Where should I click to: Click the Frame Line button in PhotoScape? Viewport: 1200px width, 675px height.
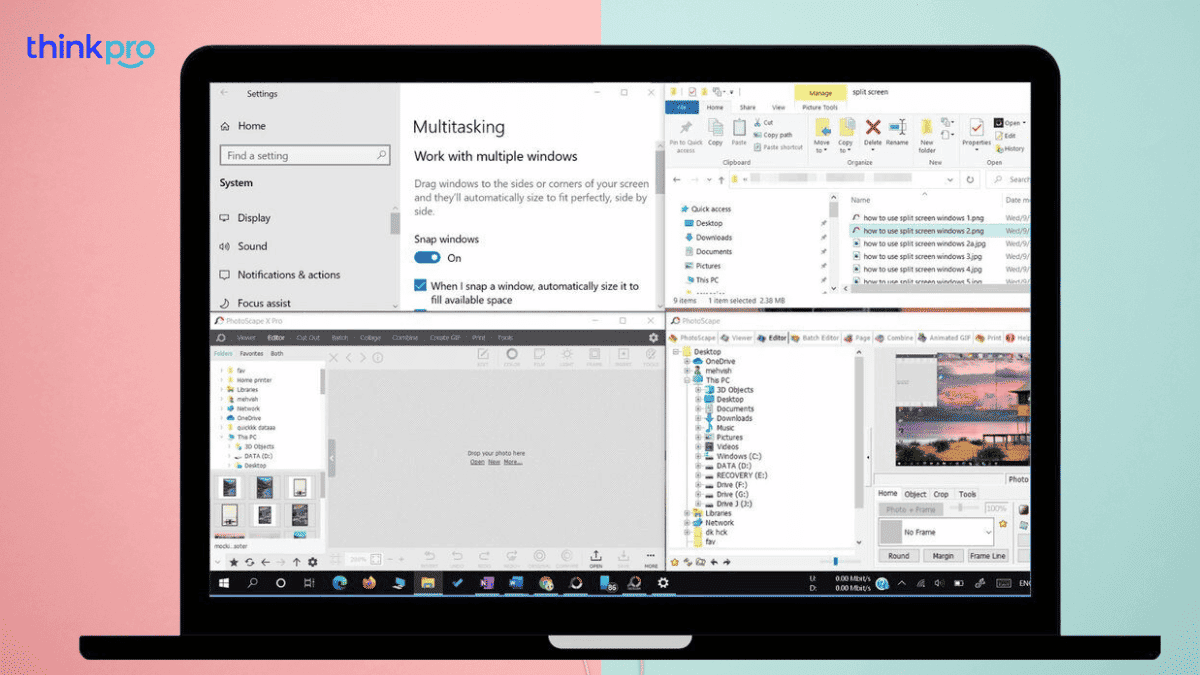(x=988, y=556)
